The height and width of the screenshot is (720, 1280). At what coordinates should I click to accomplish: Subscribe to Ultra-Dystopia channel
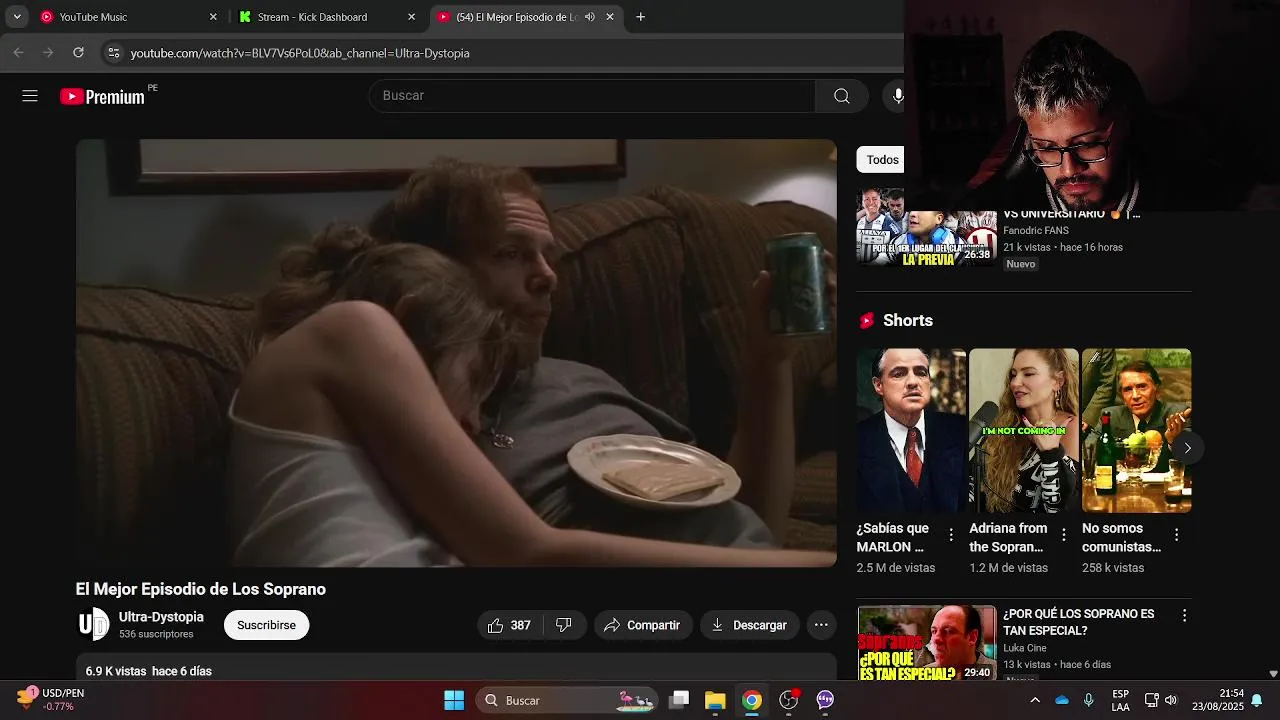[x=266, y=625]
